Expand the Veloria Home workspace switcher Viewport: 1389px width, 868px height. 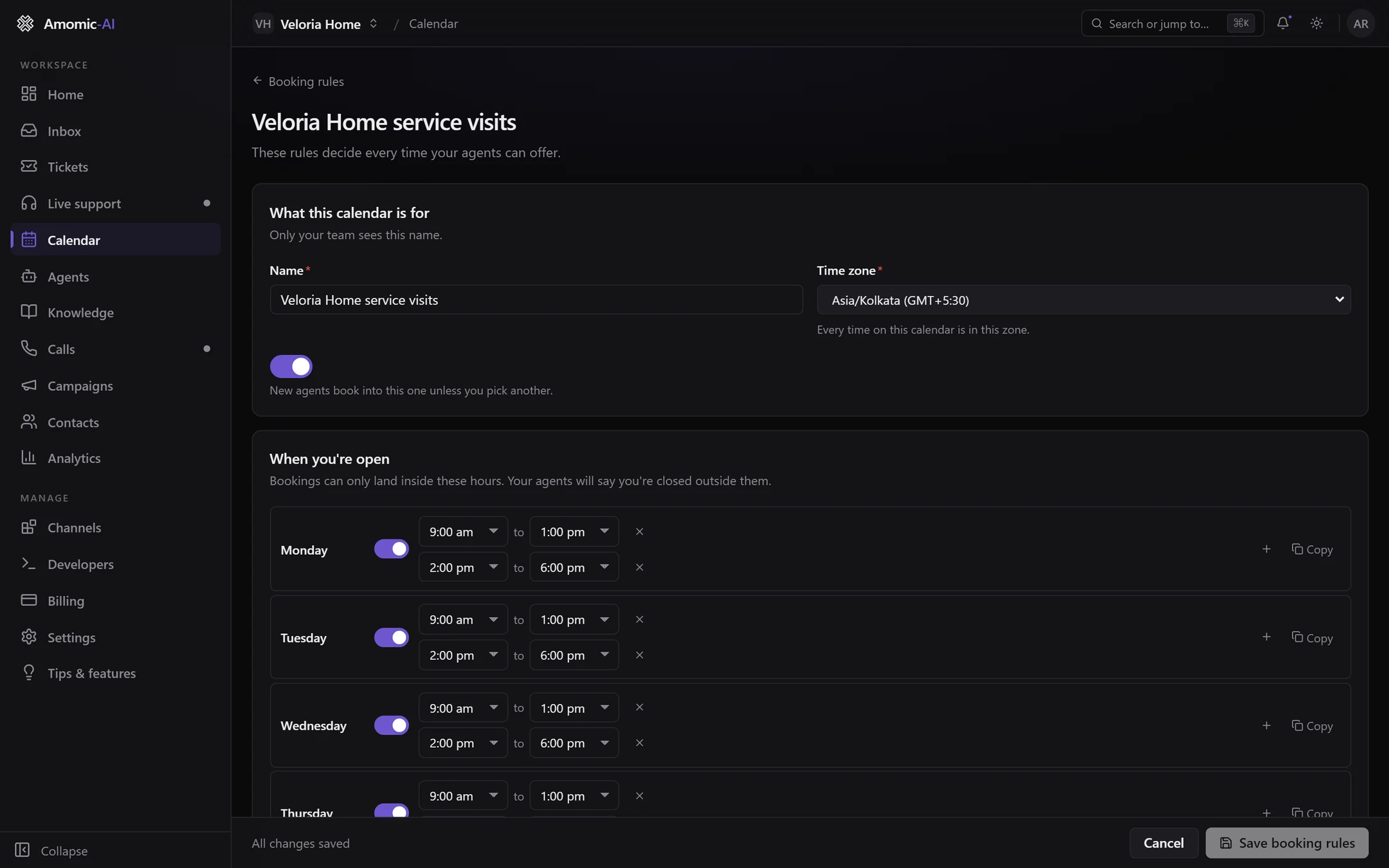[x=315, y=24]
